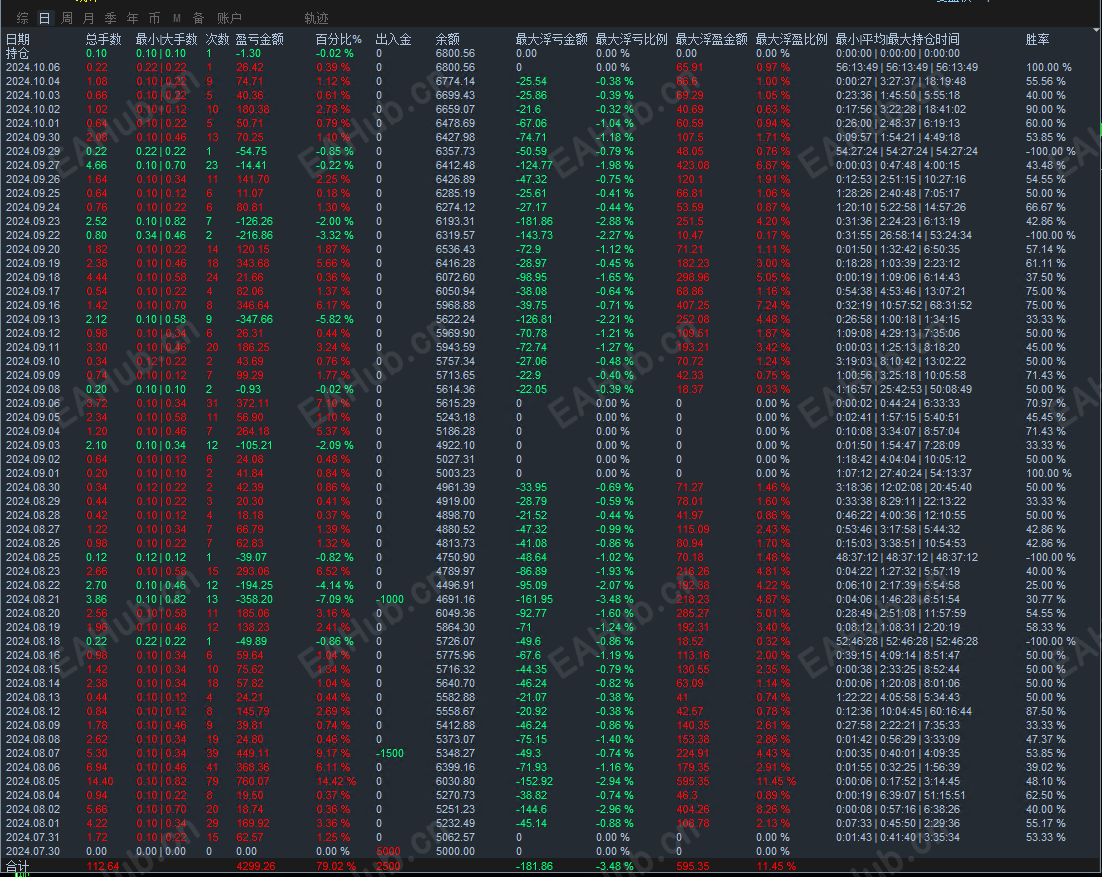Screen dimensions: 1102x877
Task: Click the 胜率 column header
Action: pos(1037,39)
